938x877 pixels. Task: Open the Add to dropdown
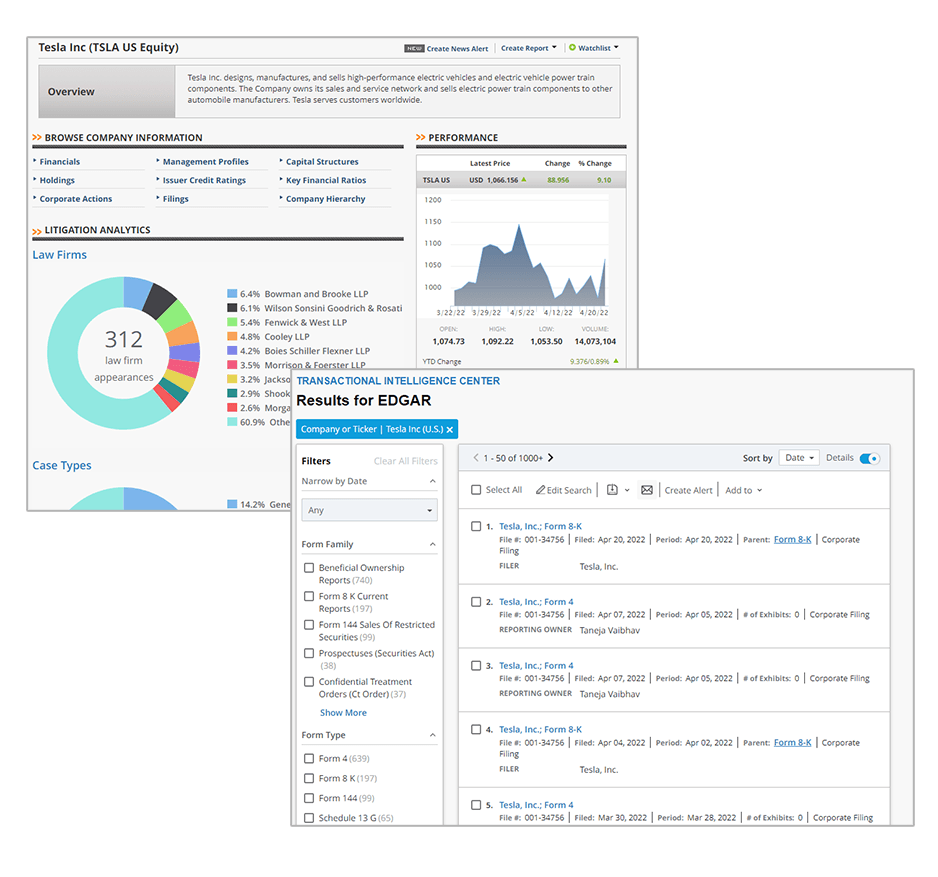(x=744, y=491)
